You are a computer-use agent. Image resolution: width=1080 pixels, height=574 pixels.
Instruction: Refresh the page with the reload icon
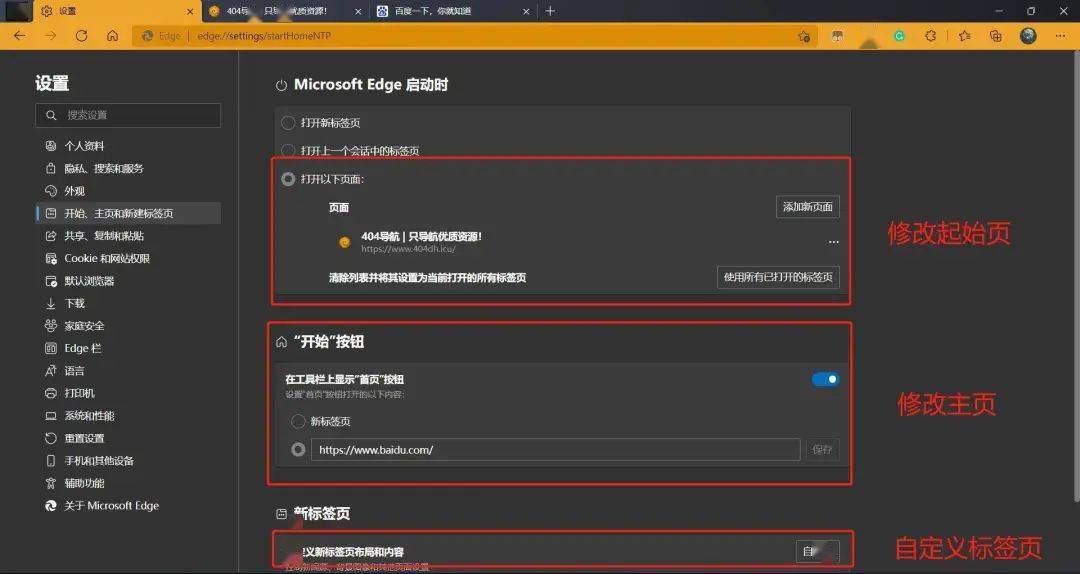point(81,36)
